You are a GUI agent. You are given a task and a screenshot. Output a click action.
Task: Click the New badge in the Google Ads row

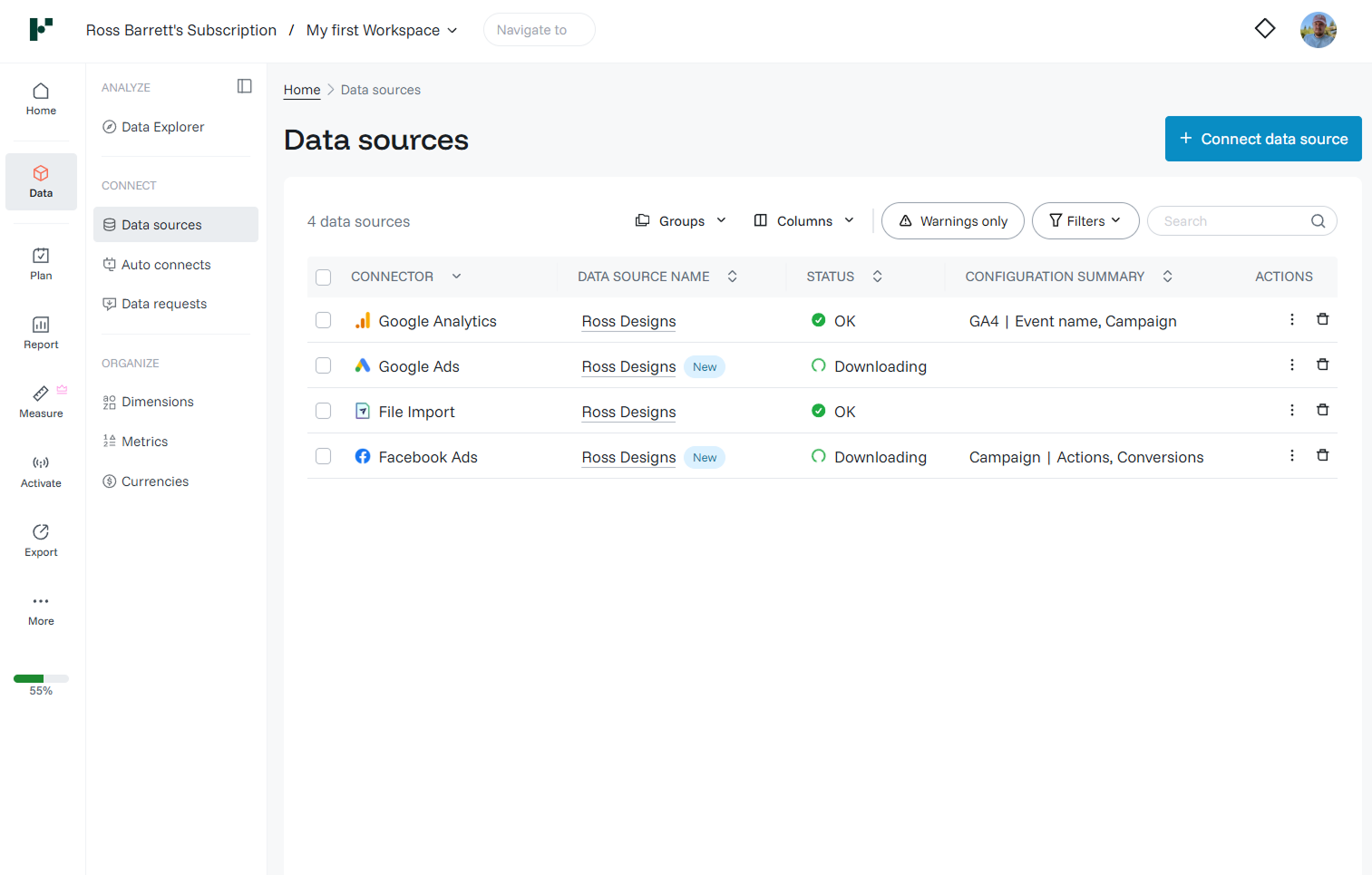tap(705, 367)
